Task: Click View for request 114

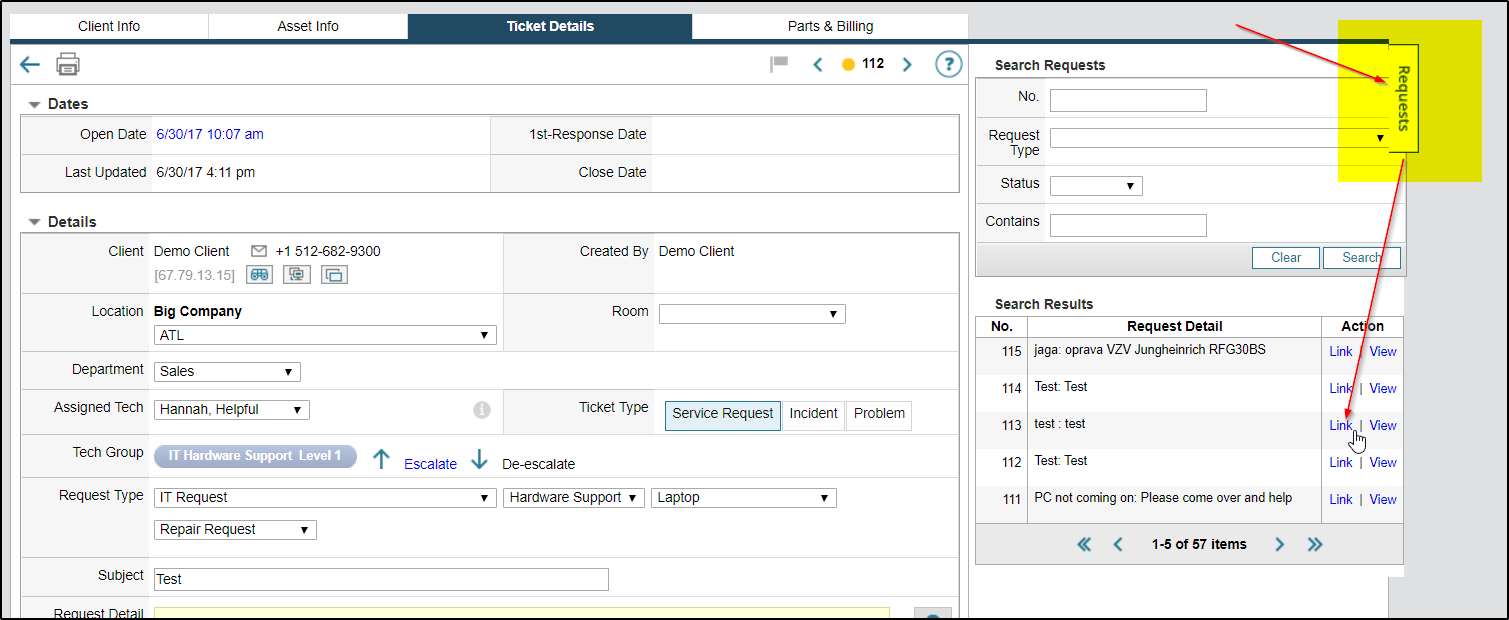Action: [x=1383, y=389]
